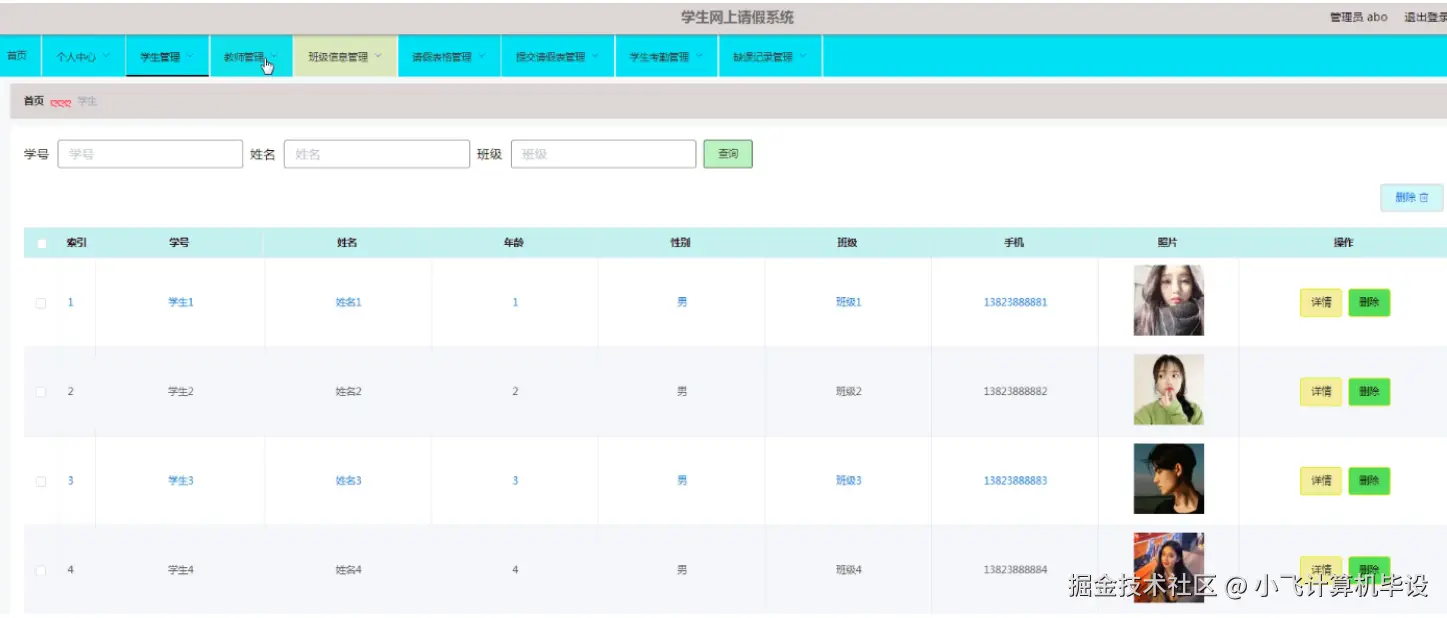Open the photo thumbnail of 学生2
This screenshot has height=618, width=1447.
[x=1168, y=390]
